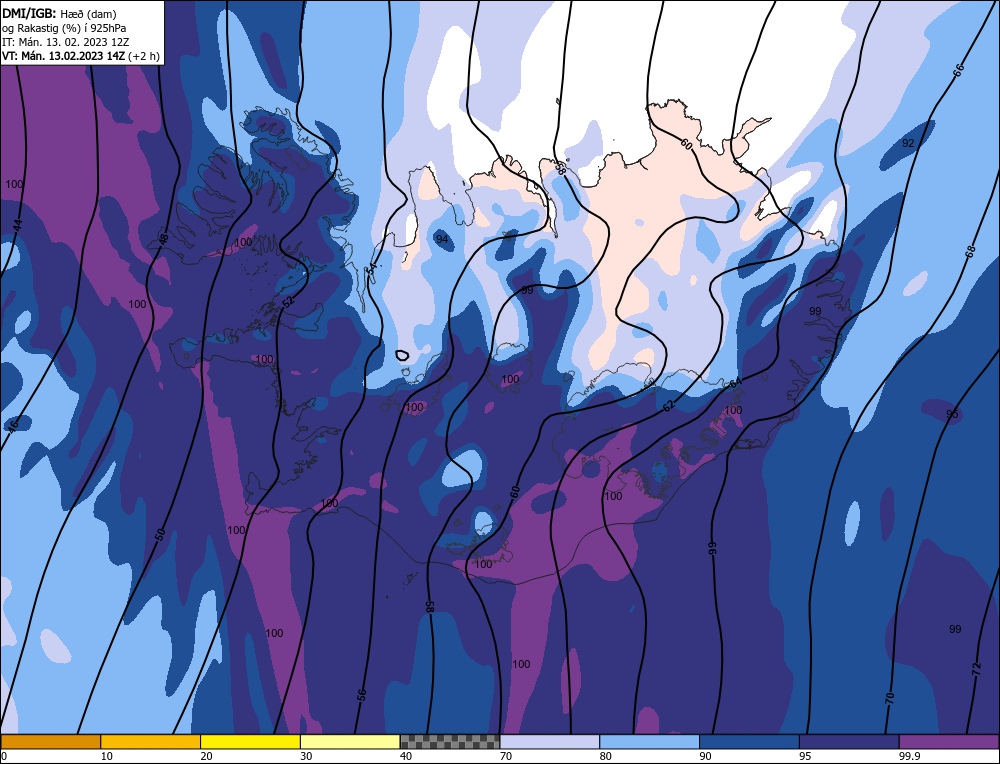This screenshot has height=764, width=1000.
Task: Click the legend tick label '80'
Action: click(605, 756)
